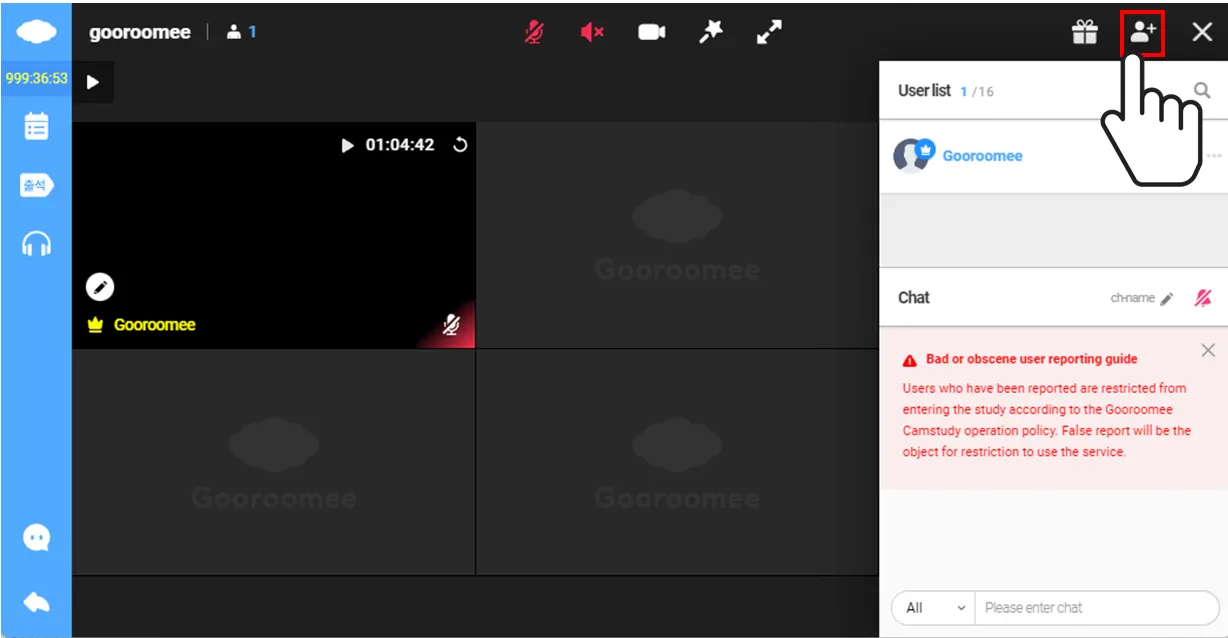This screenshot has width=1228, height=638.
Task: Click the Chat header label
Action: pyautogui.click(x=913, y=298)
